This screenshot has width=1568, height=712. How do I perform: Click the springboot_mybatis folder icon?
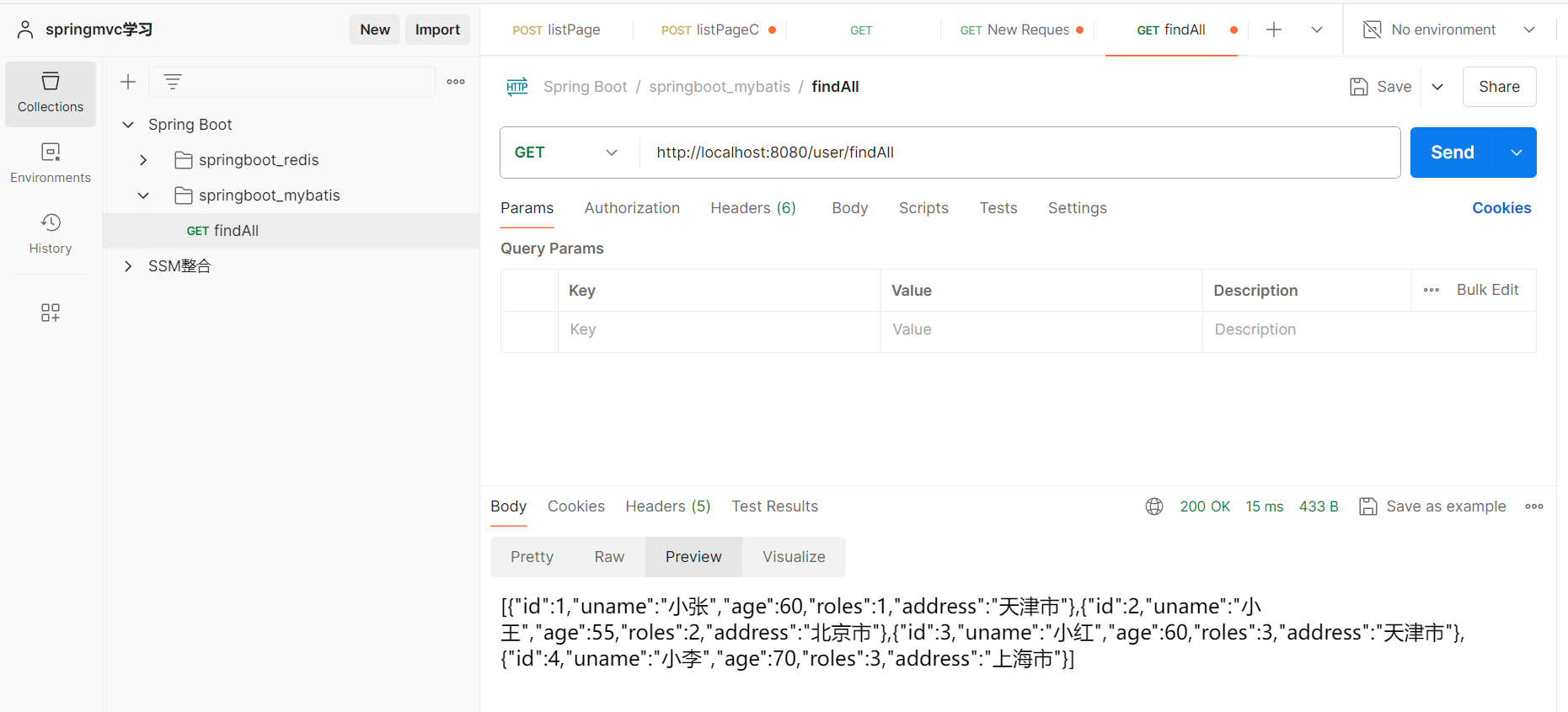point(183,195)
